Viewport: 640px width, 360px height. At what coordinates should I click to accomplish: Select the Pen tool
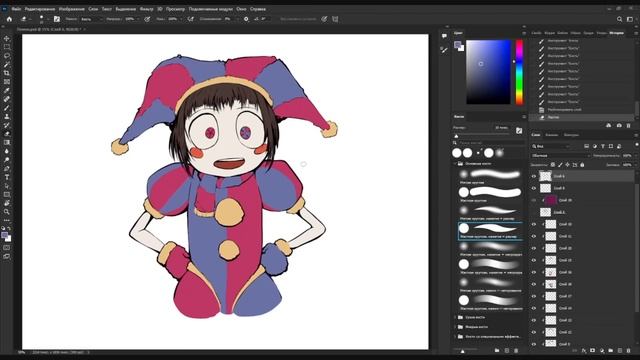click(7, 169)
